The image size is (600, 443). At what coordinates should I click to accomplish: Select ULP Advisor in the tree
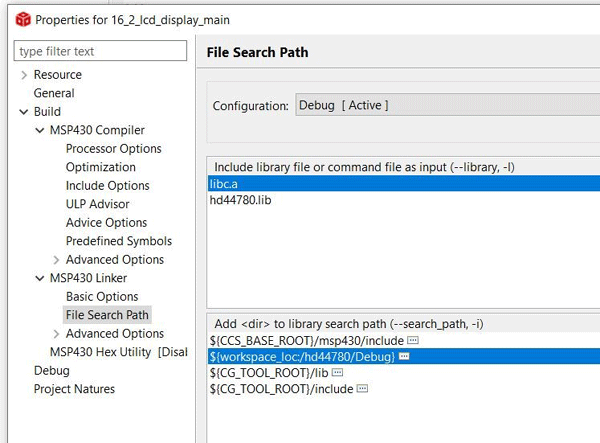(97, 204)
